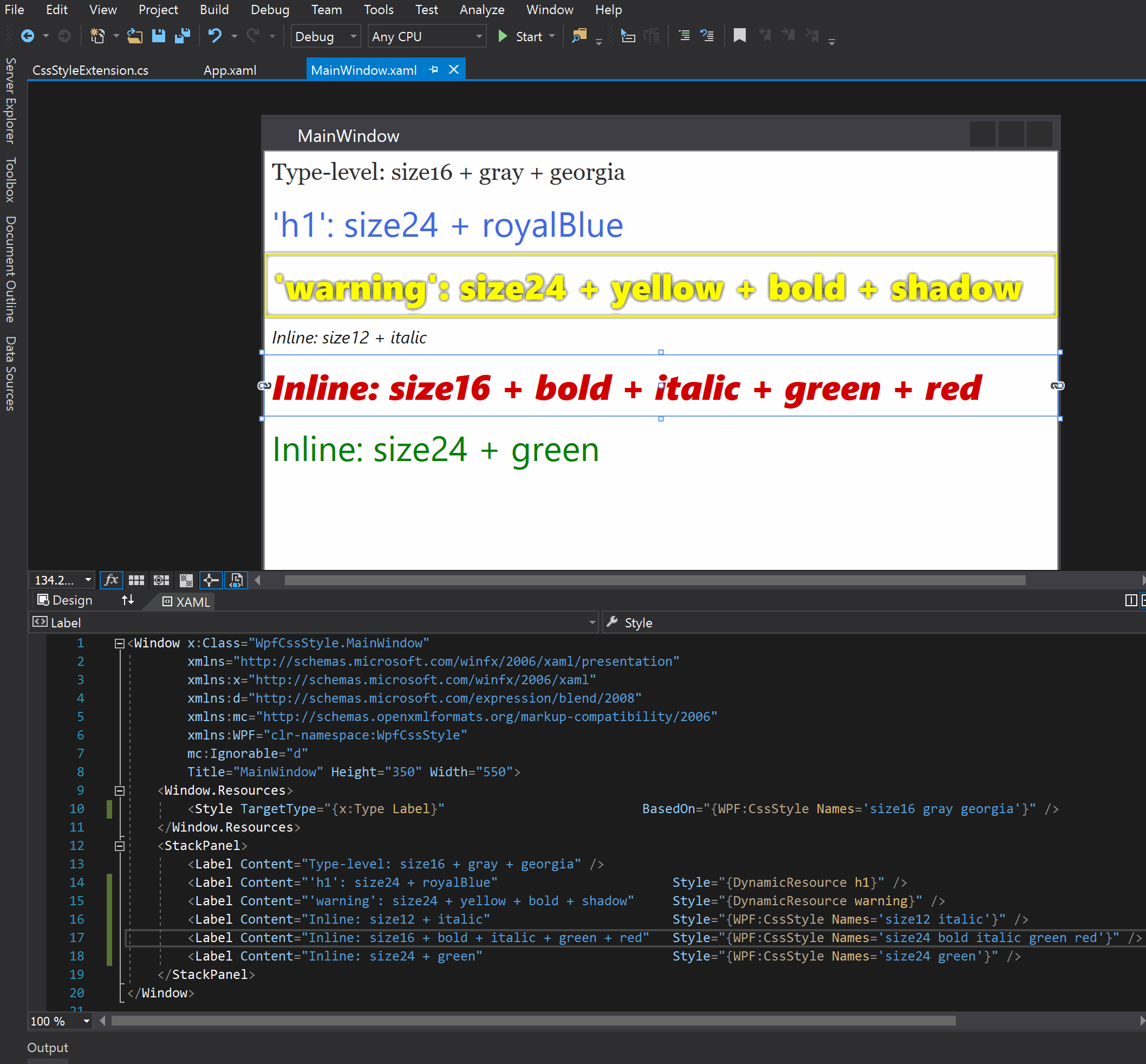Switch to the Design view tab

point(67,601)
